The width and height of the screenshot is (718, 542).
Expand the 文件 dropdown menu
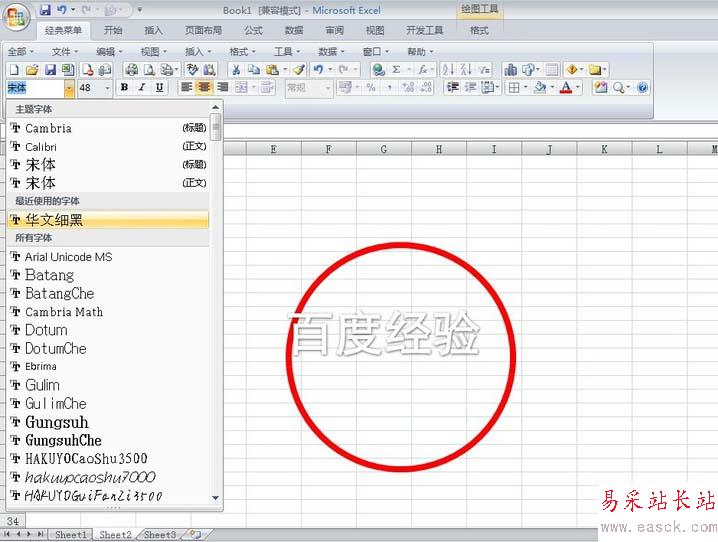pyautogui.click(x=65, y=52)
